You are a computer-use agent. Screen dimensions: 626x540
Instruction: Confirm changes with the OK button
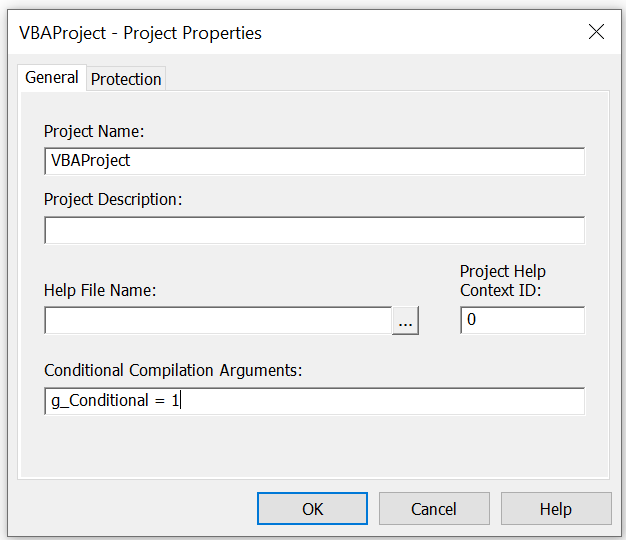click(312, 508)
